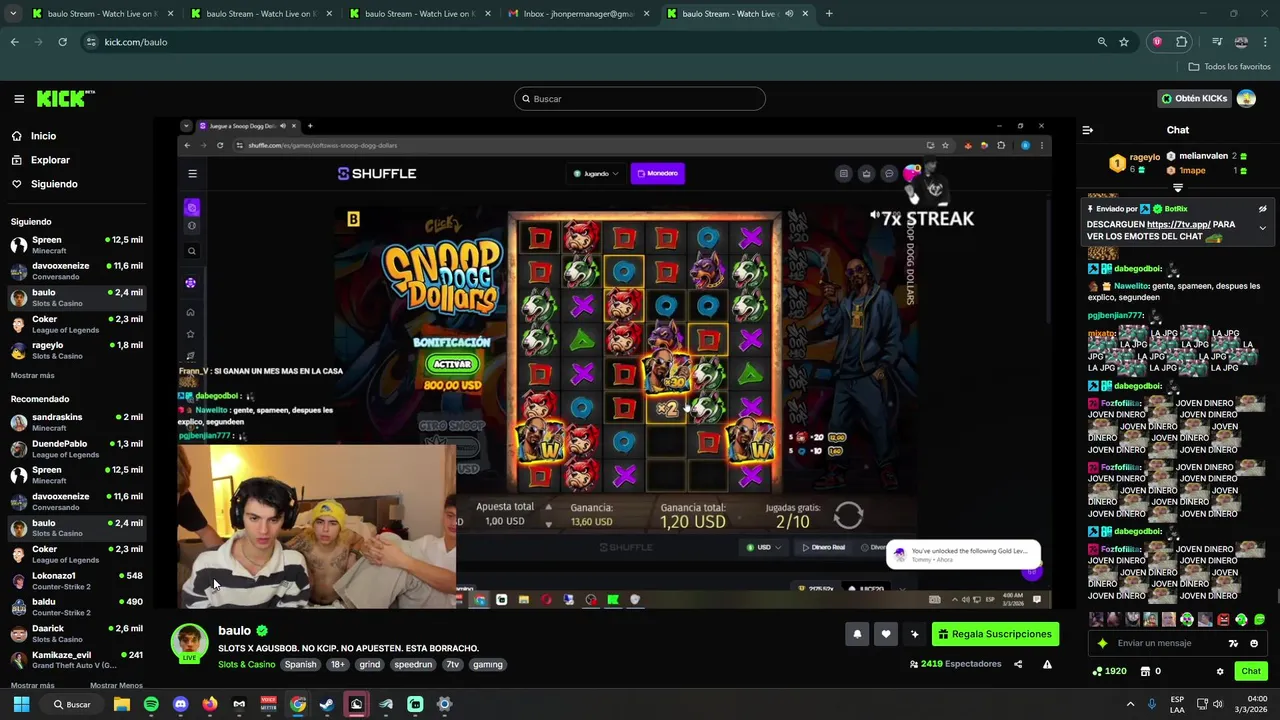Open sandraskins recommended channel
Image resolution: width=1280 pixels, height=720 pixels.
point(76,422)
